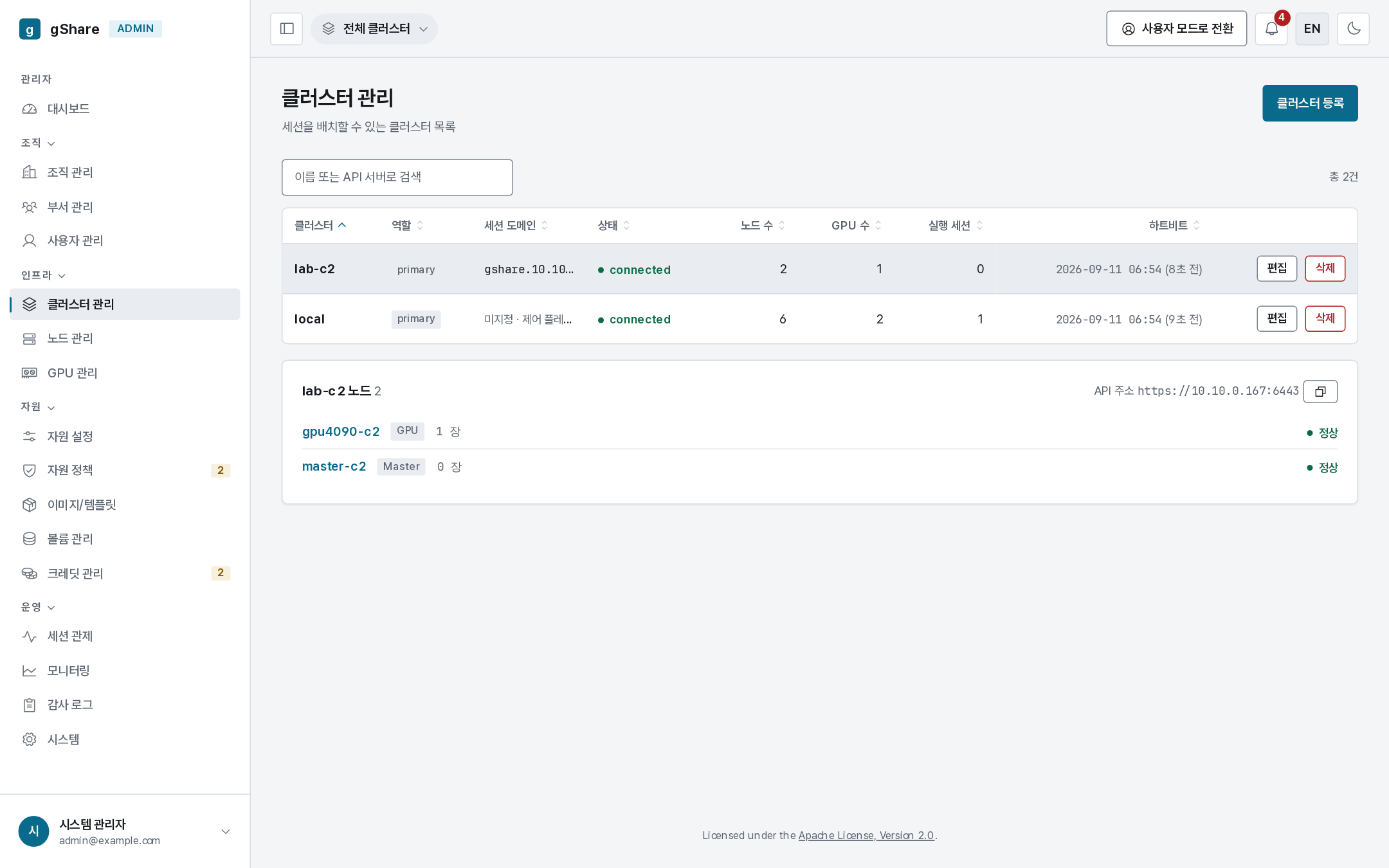The image size is (1389, 868).
Task: Open 세션 관제 page
Action: [x=125, y=636]
